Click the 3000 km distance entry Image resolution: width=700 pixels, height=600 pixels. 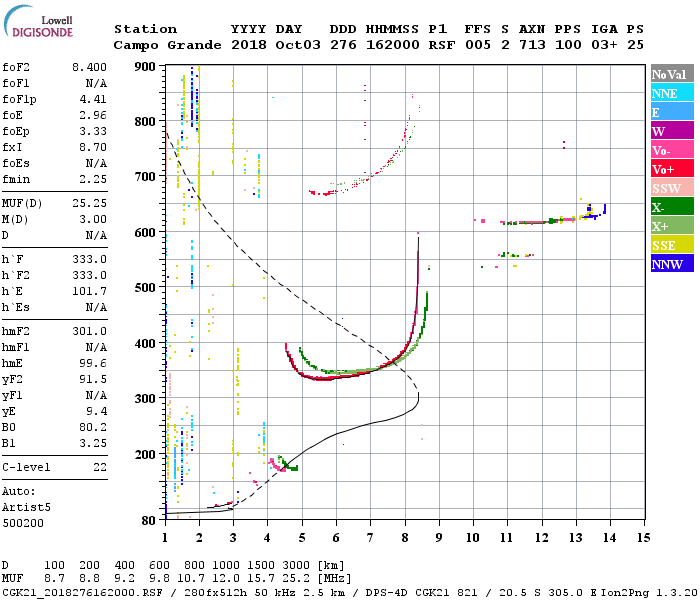[x=296, y=566]
